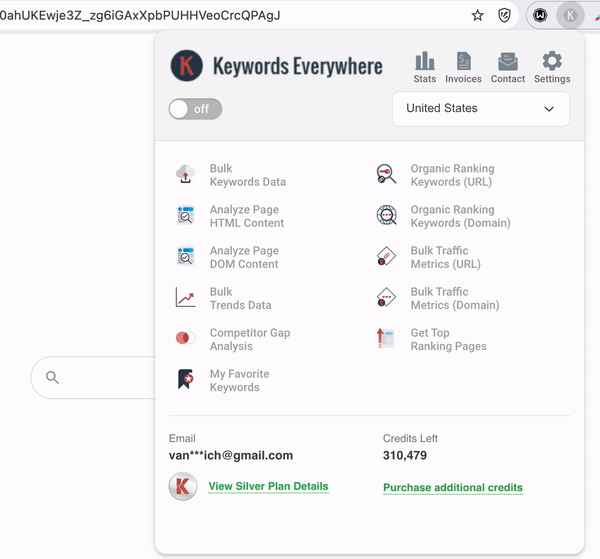Click the Analyze Page HTML Content icon

pos(186,215)
